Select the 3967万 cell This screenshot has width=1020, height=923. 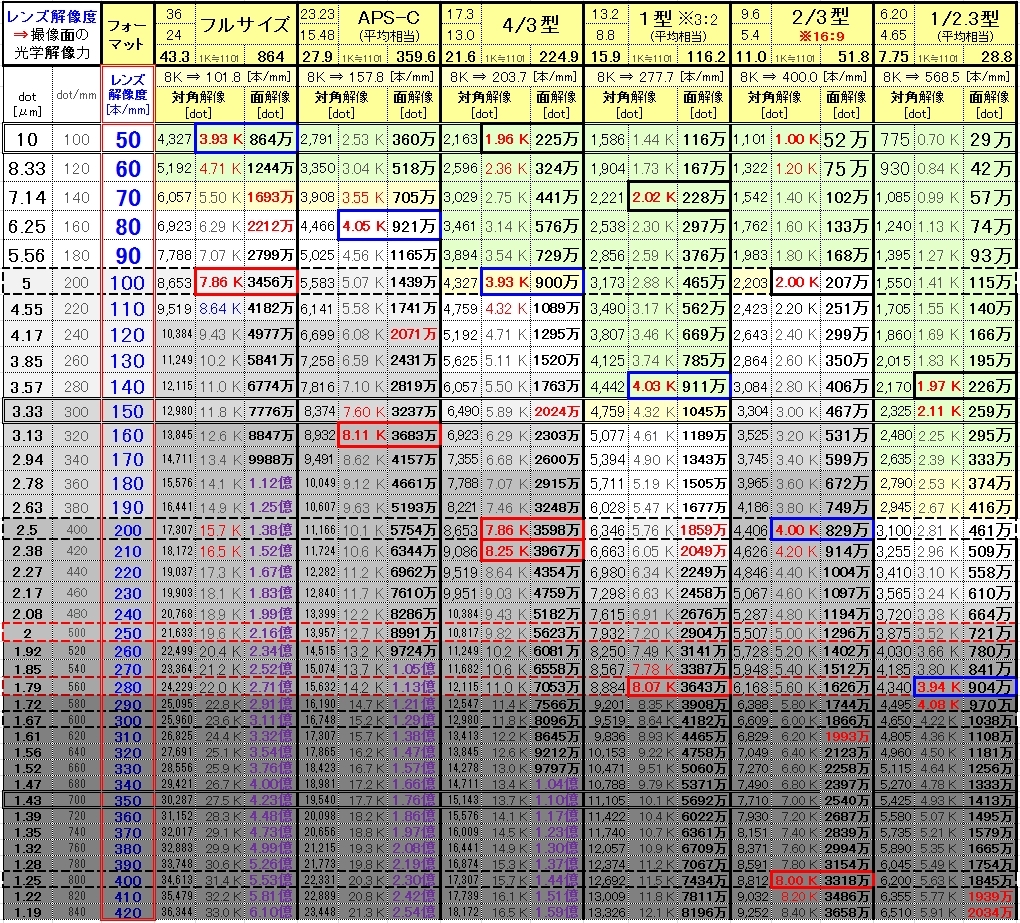click(x=557, y=551)
